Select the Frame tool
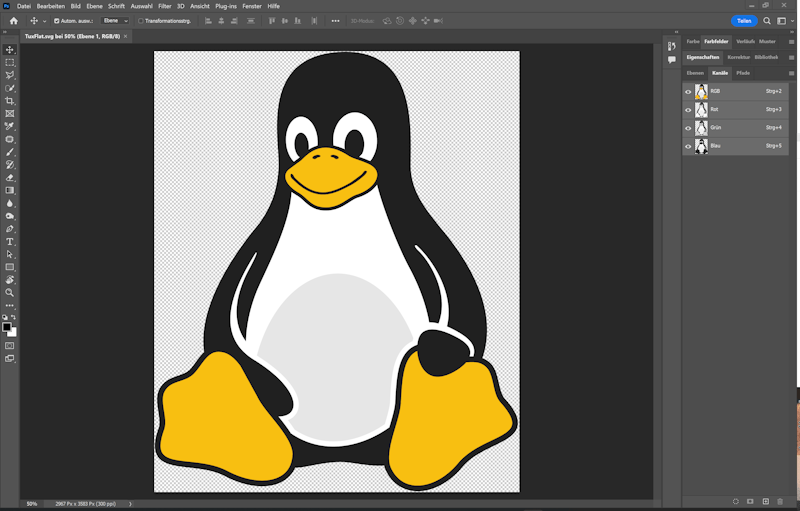The image size is (800, 511). click(x=10, y=114)
